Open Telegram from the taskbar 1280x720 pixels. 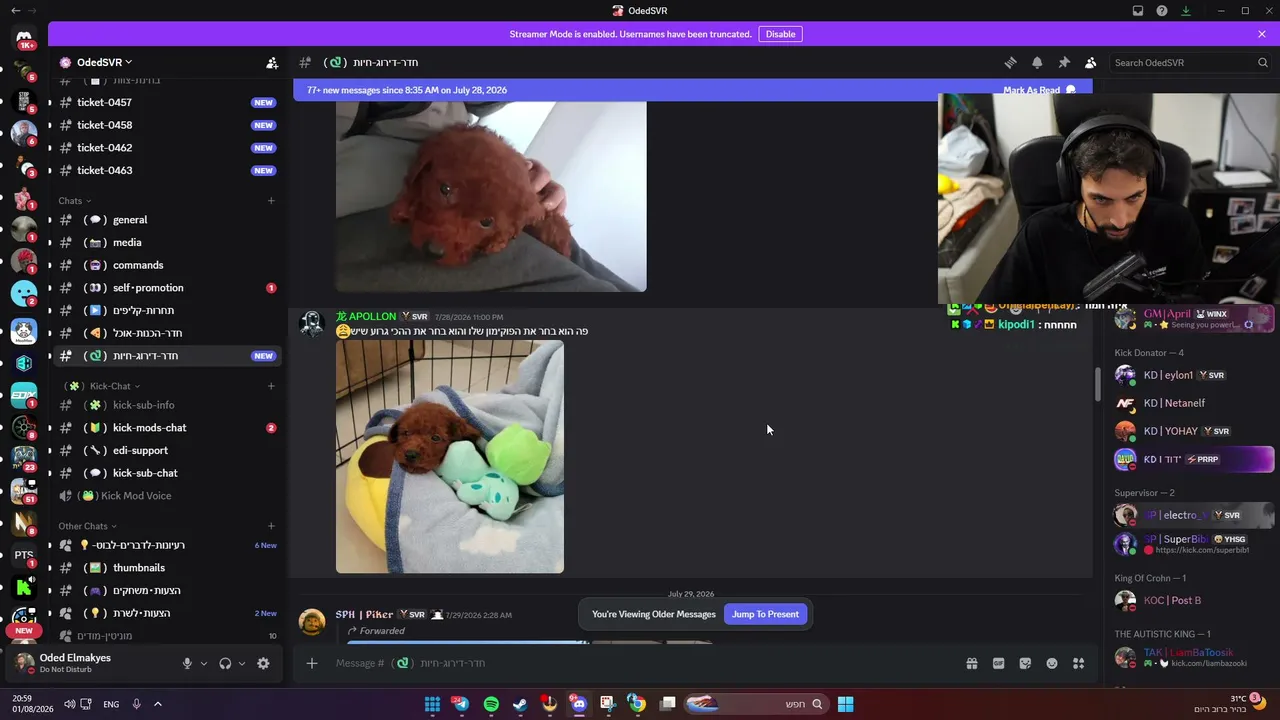click(461, 704)
